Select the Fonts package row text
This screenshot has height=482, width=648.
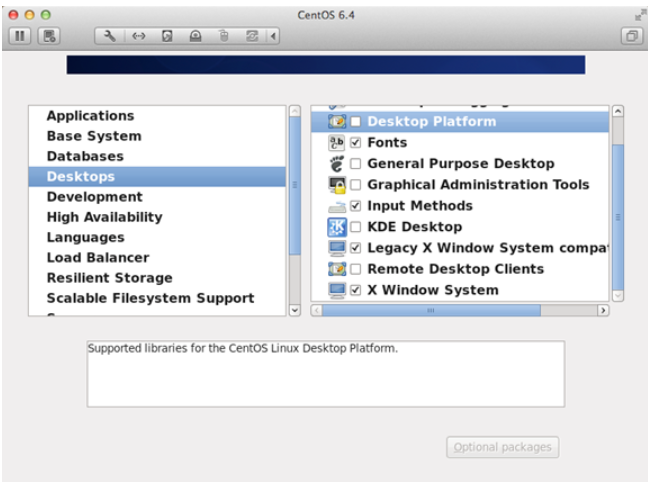[x=387, y=143]
